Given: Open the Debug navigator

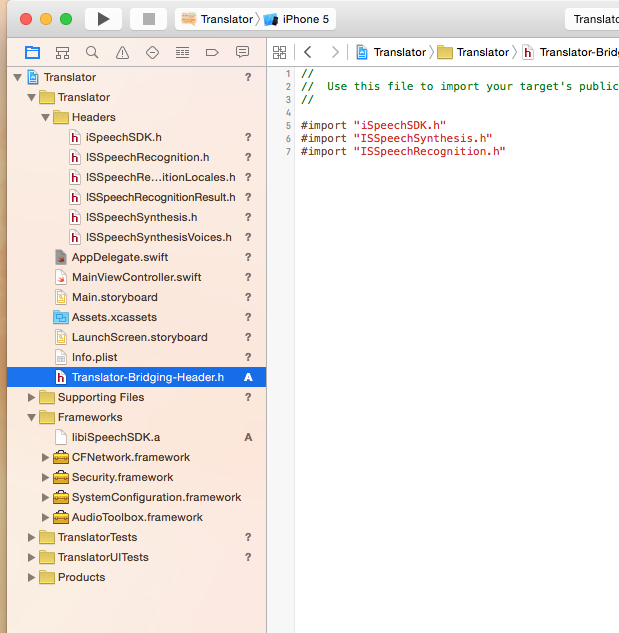Looking at the screenshot, I should point(182,52).
